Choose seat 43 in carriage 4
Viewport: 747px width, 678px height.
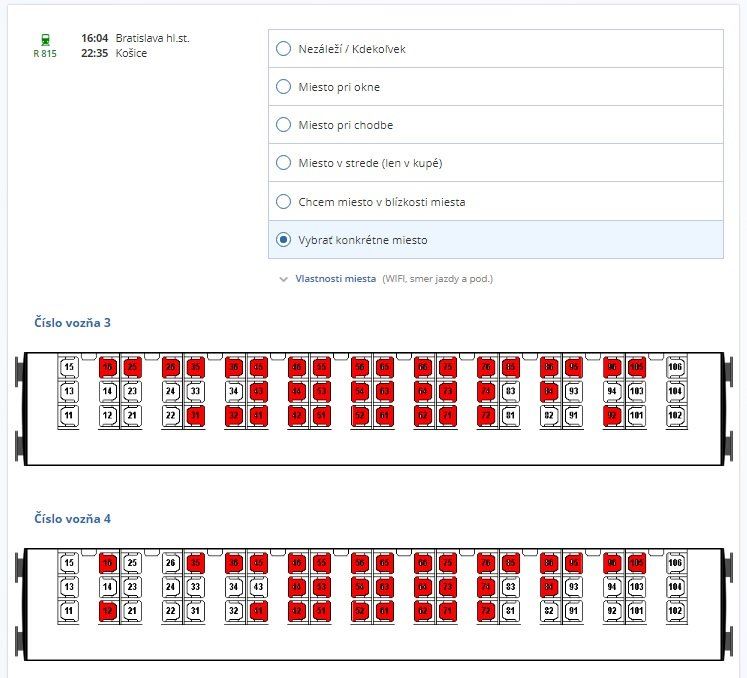click(258, 587)
